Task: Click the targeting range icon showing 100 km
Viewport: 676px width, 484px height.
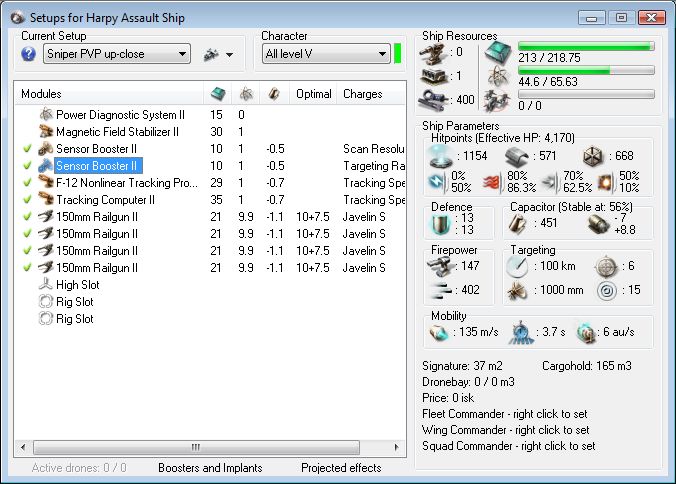Action: coord(517,267)
